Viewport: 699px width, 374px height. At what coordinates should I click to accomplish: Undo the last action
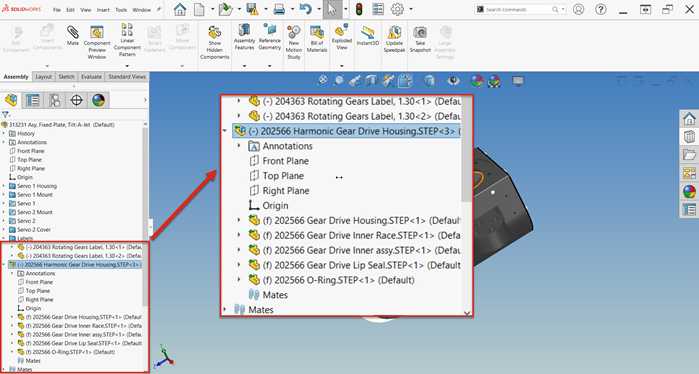tap(306, 9)
